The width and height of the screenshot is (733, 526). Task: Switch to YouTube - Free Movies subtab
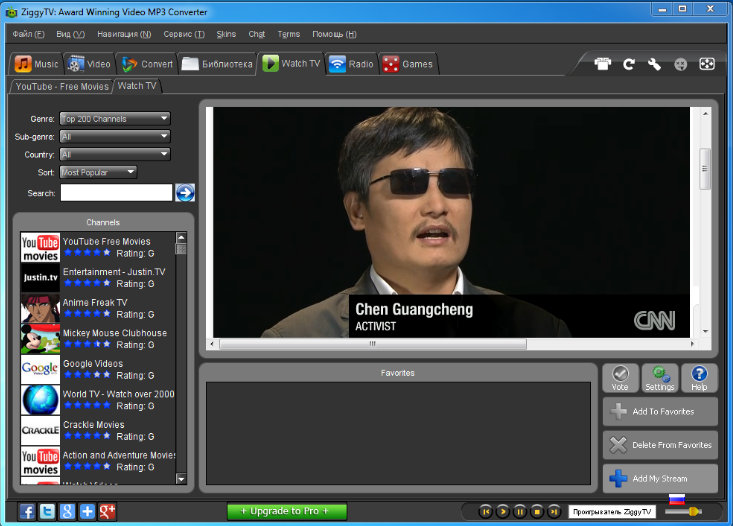click(62, 86)
